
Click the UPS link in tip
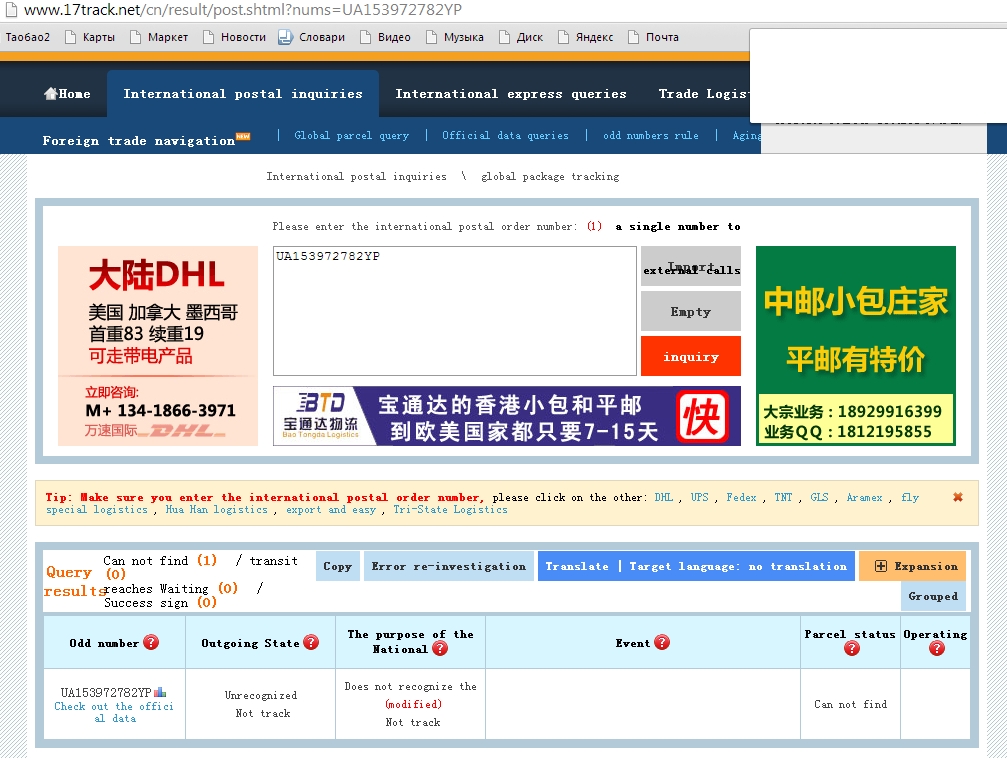[x=699, y=497]
